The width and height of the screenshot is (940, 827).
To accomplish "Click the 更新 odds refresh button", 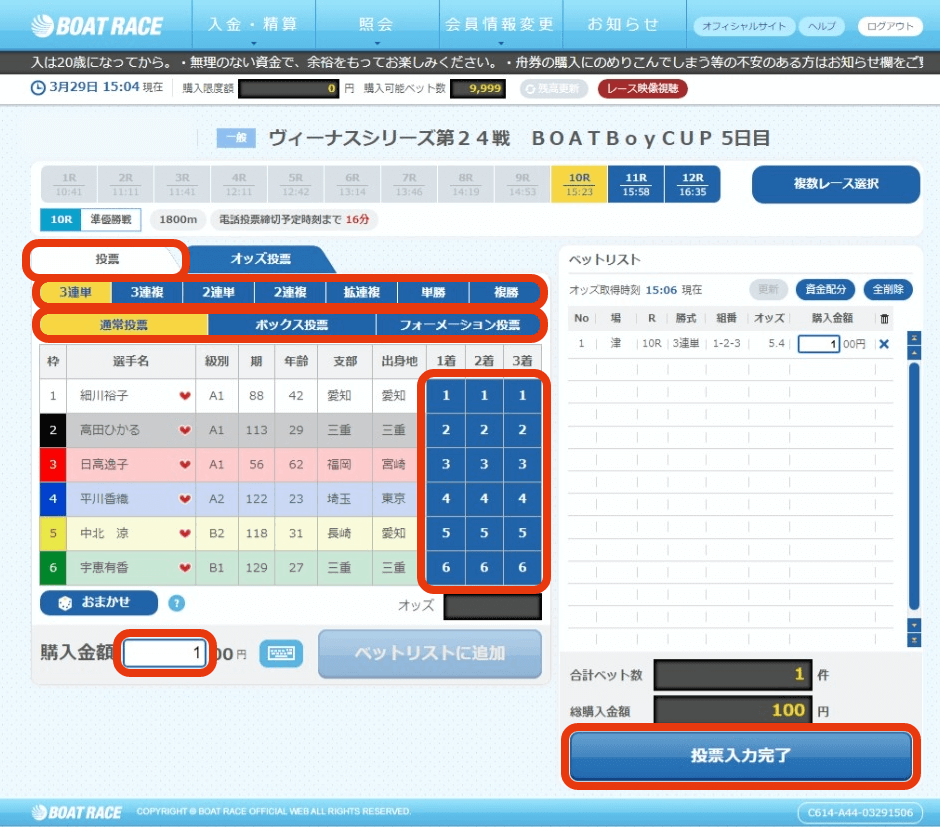I will [x=768, y=289].
